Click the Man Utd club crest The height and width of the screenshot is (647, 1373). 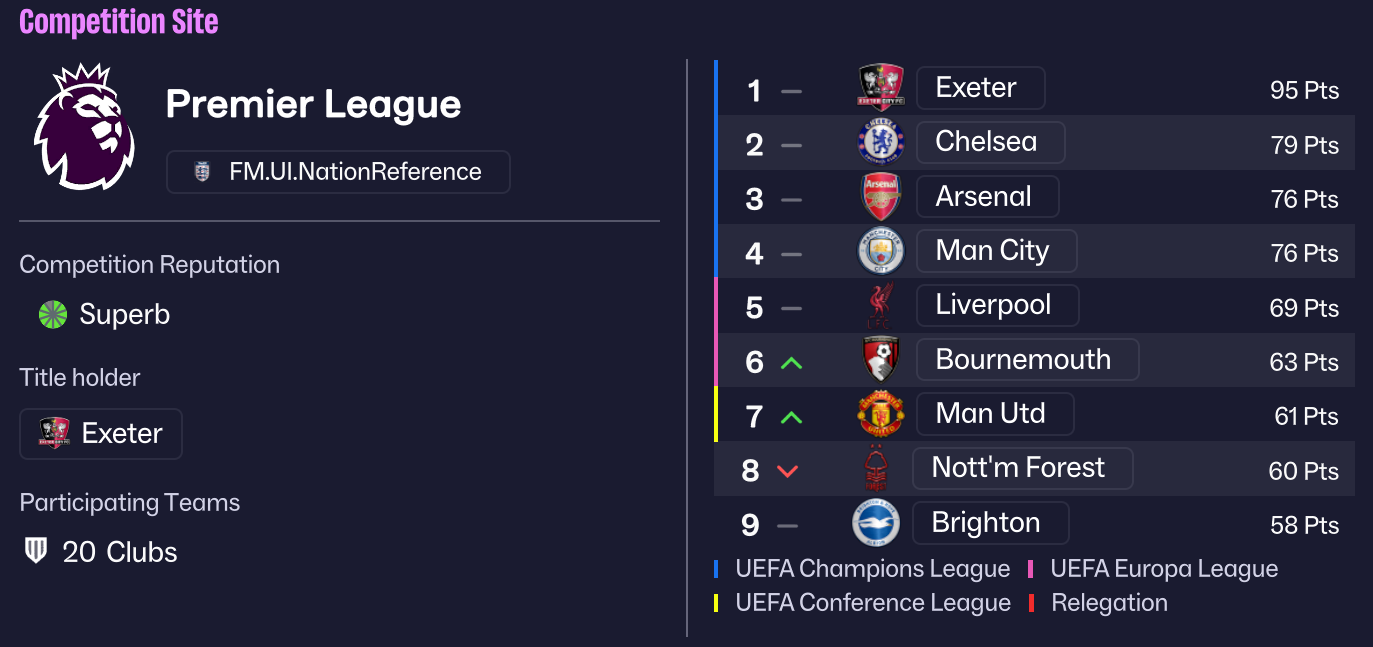point(881,414)
